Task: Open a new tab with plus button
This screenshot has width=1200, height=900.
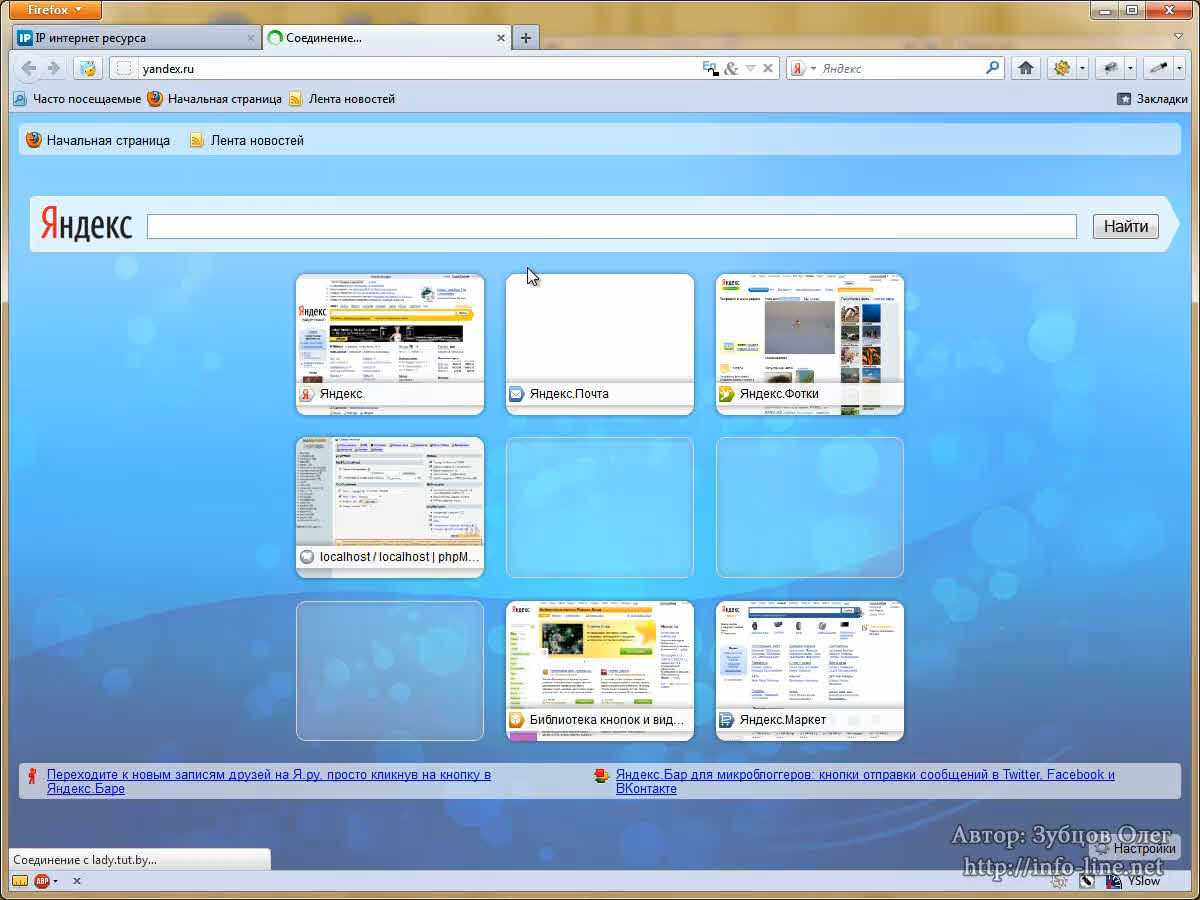Action: pyautogui.click(x=526, y=38)
